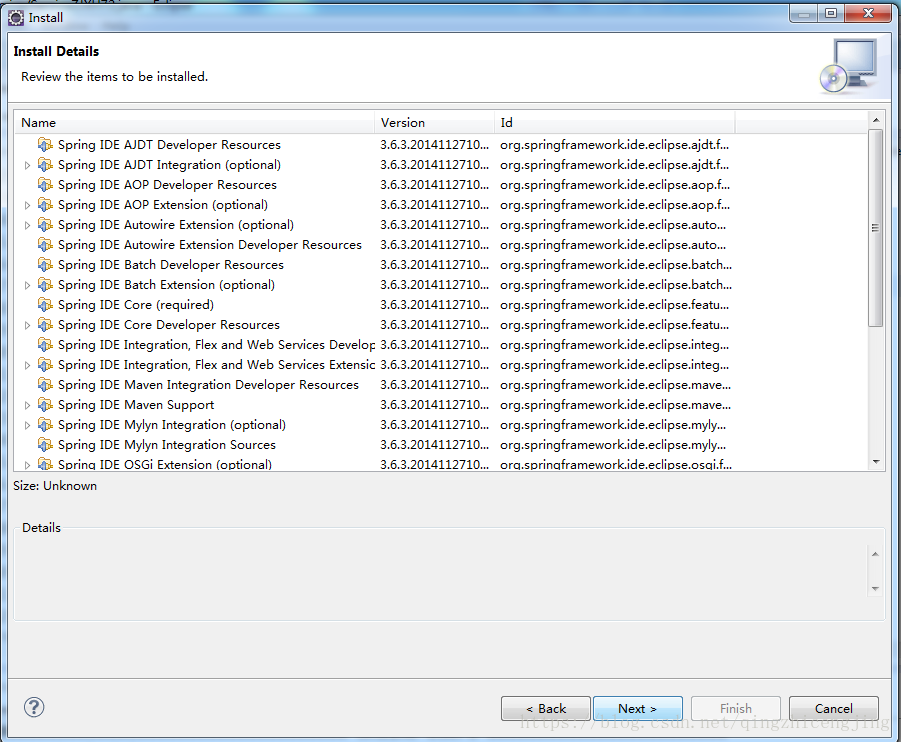901x742 pixels.
Task: Click the feature icon of Spring IDE AOP Developer Resources
Action: [45, 184]
